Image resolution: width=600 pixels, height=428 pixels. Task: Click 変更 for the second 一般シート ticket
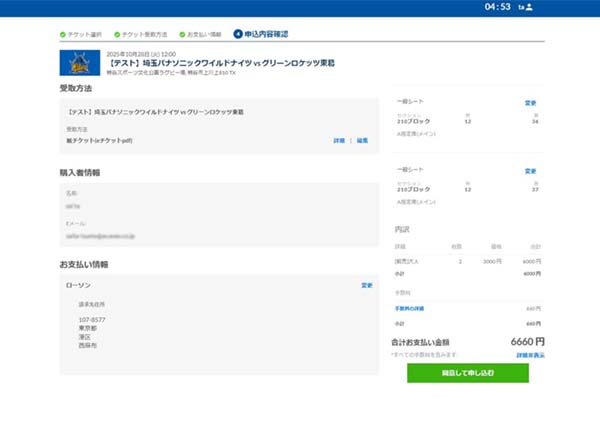530,171
